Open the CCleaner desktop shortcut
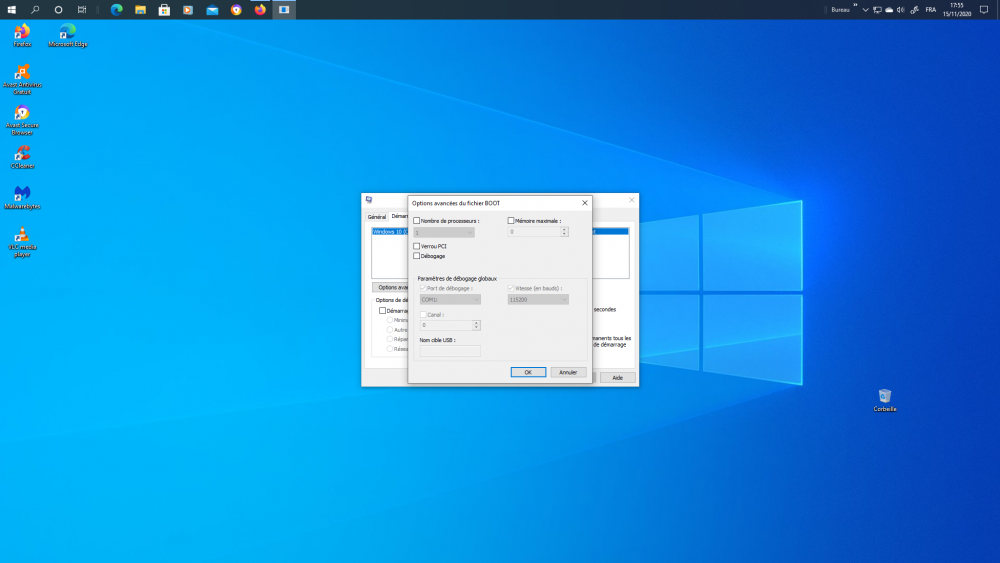This screenshot has width=1000, height=563. coord(21,154)
